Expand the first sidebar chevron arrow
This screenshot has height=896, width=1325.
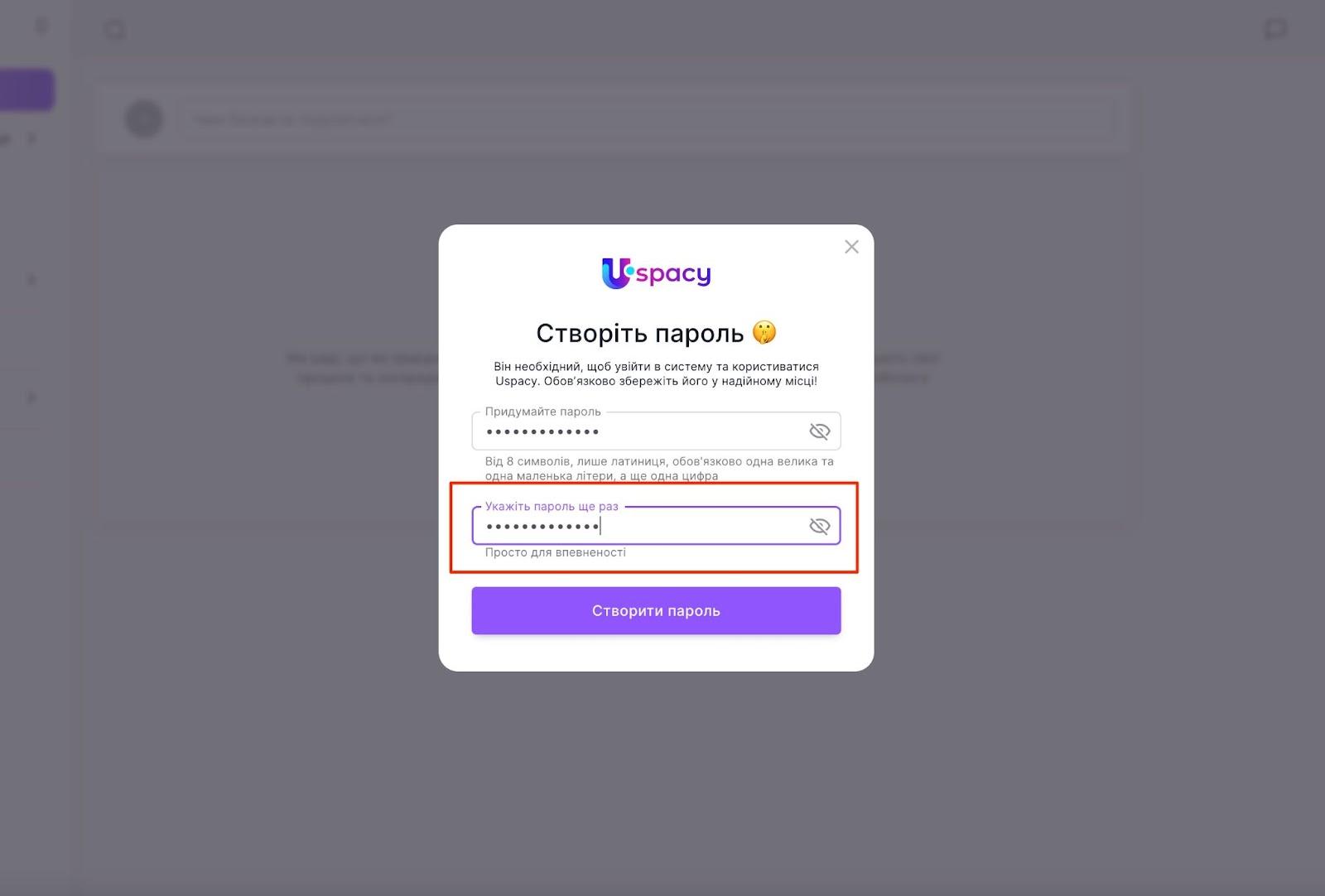pos(31,138)
